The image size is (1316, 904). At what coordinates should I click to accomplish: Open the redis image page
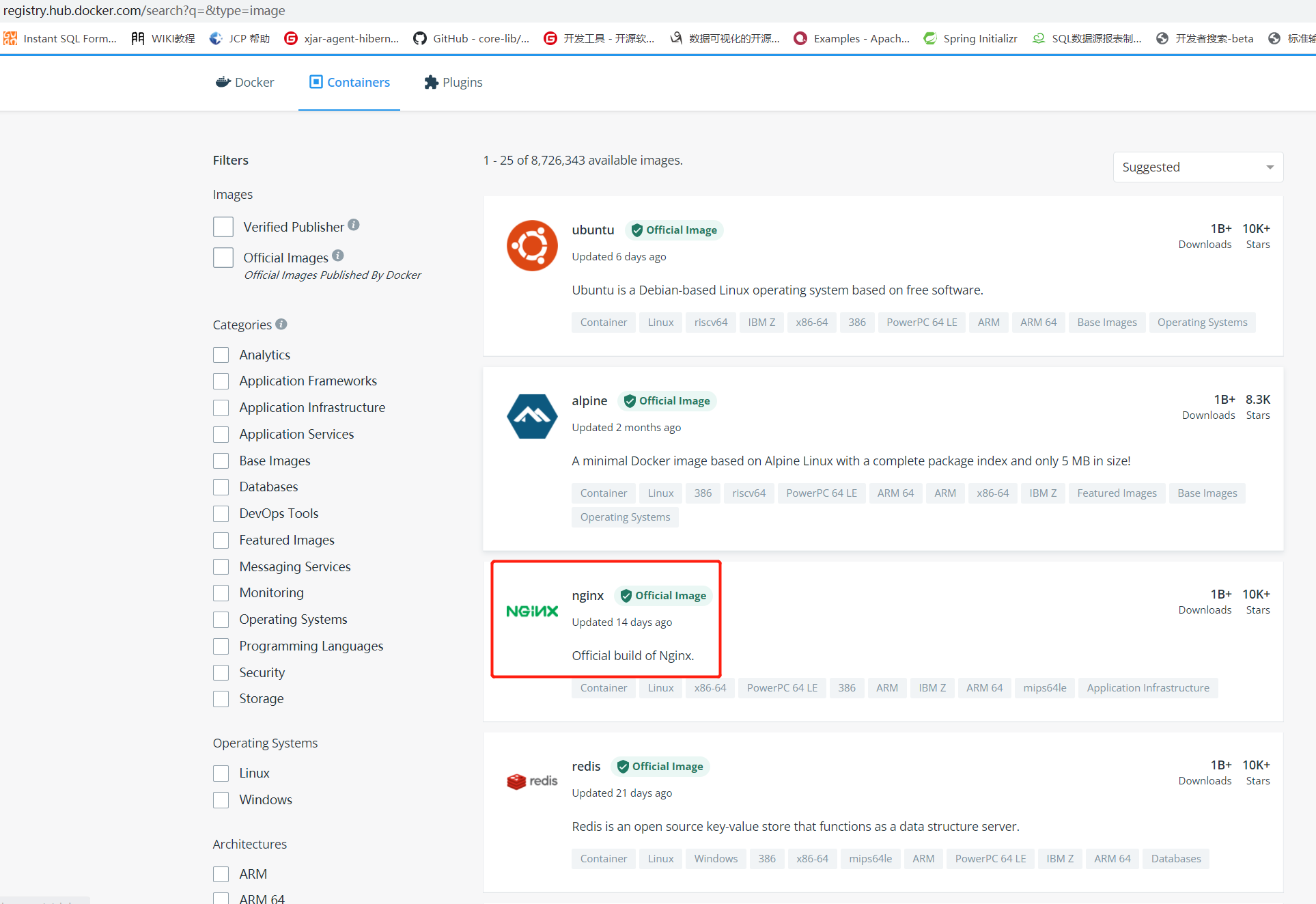click(586, 766)
